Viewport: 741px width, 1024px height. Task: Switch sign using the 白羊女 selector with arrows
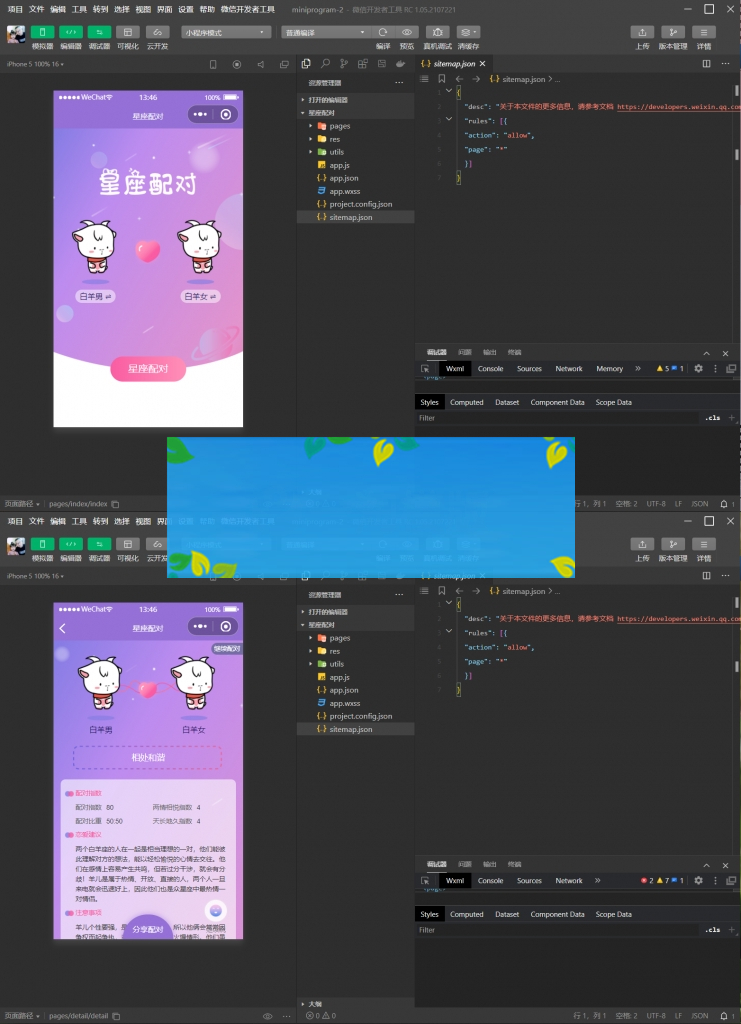pos(200,297)
